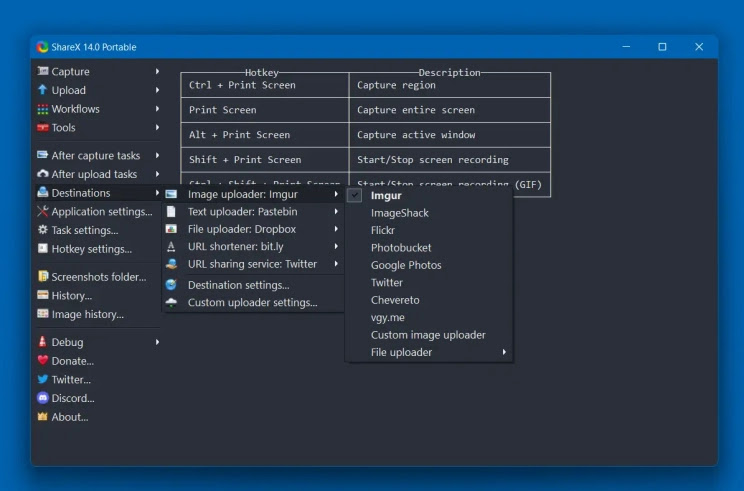Screen dimensions: 744x491
Task: Expand the Debug submenu arrow
Action: coord(157,342)
